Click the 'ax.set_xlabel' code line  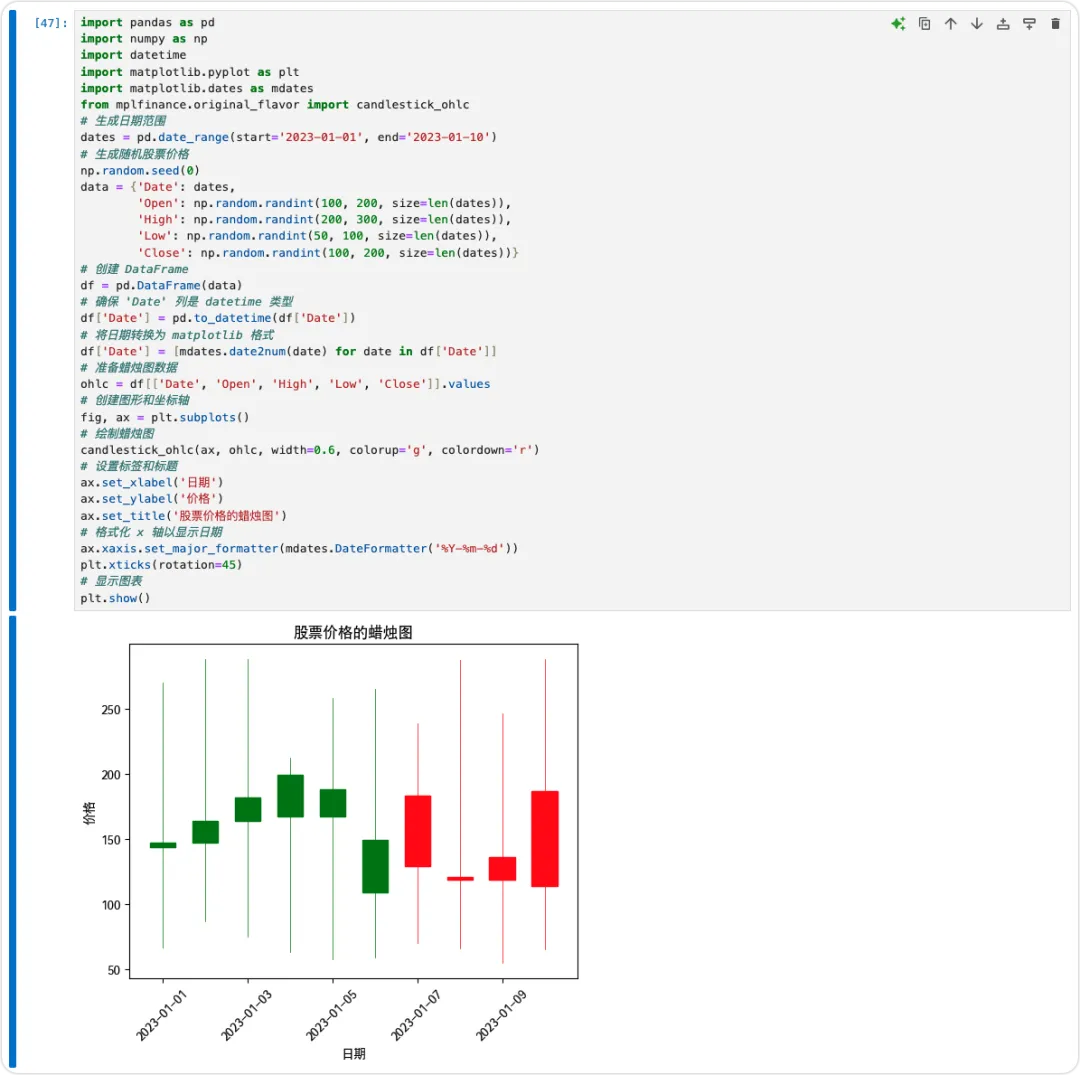152,483
